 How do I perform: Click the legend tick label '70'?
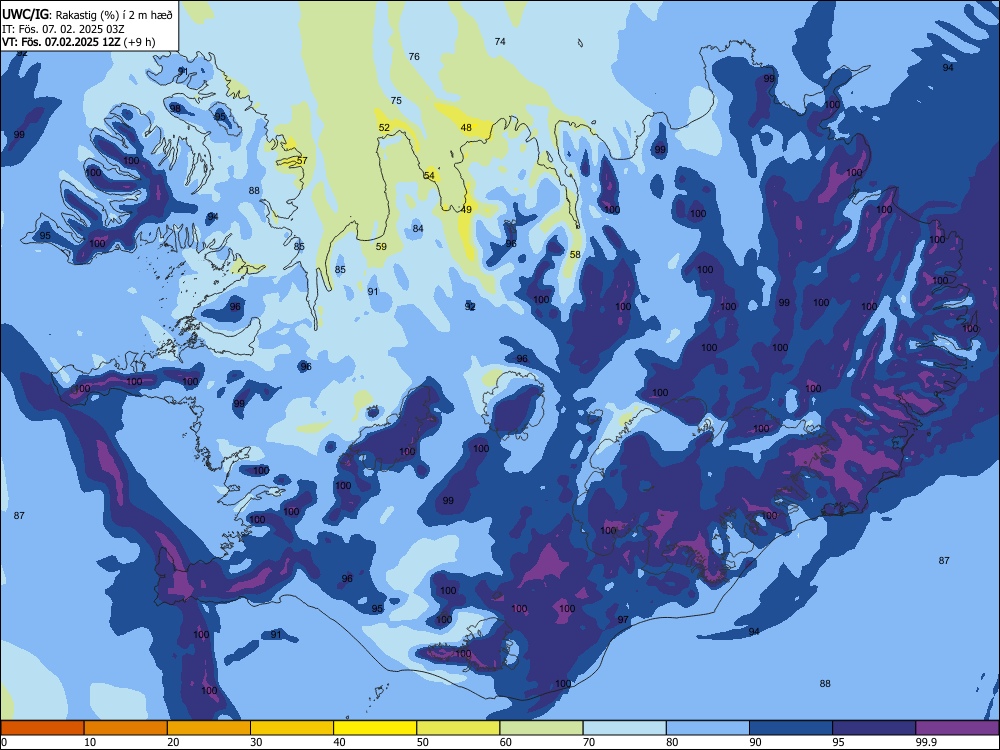click(589, 742)
